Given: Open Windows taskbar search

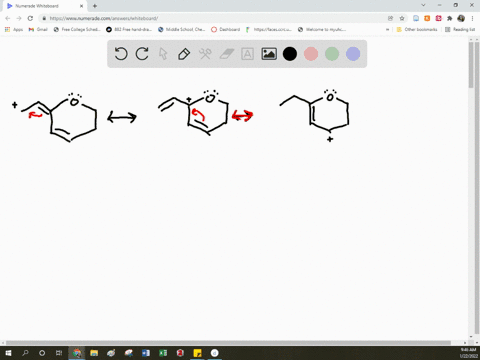Looking at the screenshot, I should (25, 353).
